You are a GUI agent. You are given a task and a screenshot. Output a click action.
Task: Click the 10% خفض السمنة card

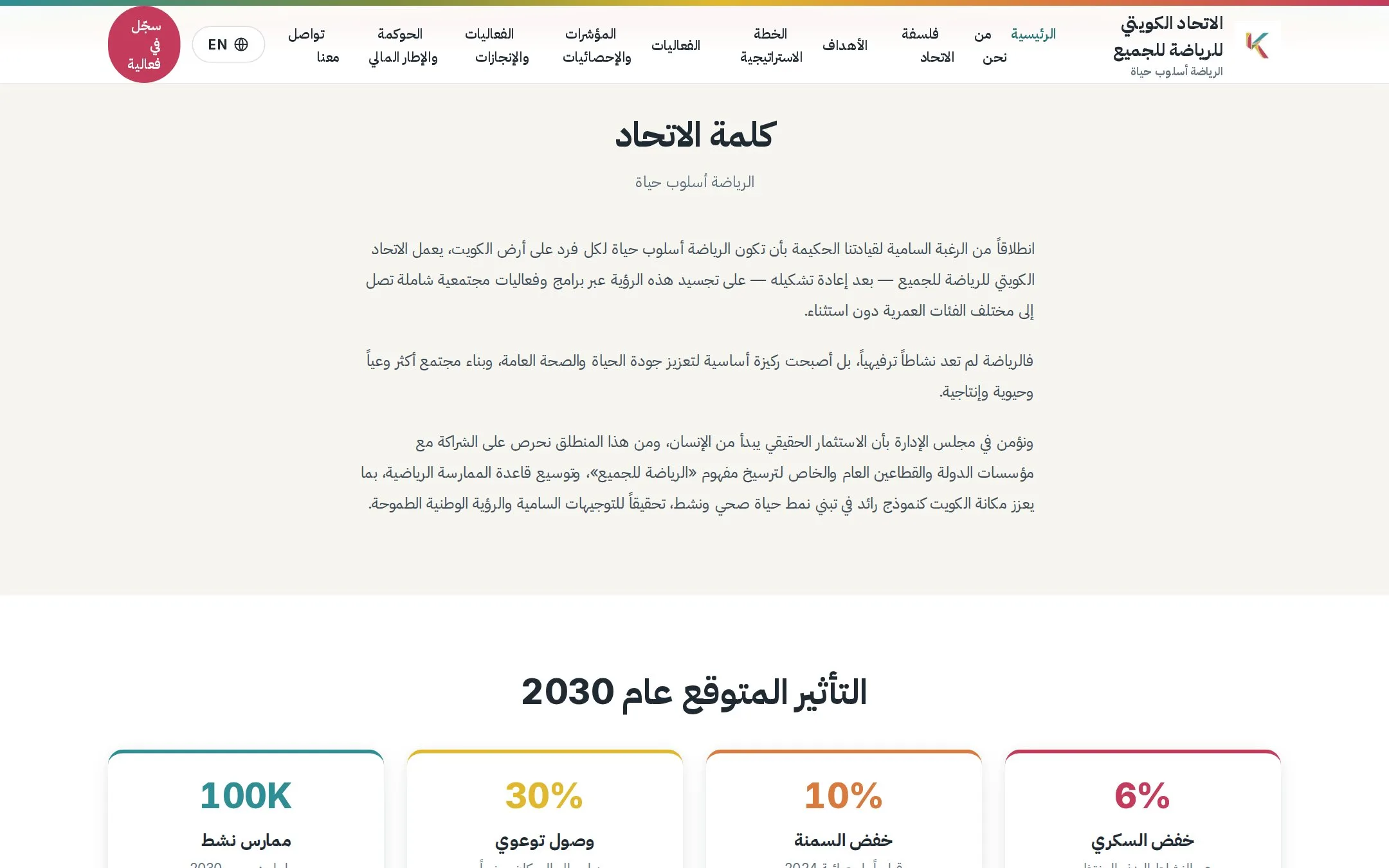844,809
